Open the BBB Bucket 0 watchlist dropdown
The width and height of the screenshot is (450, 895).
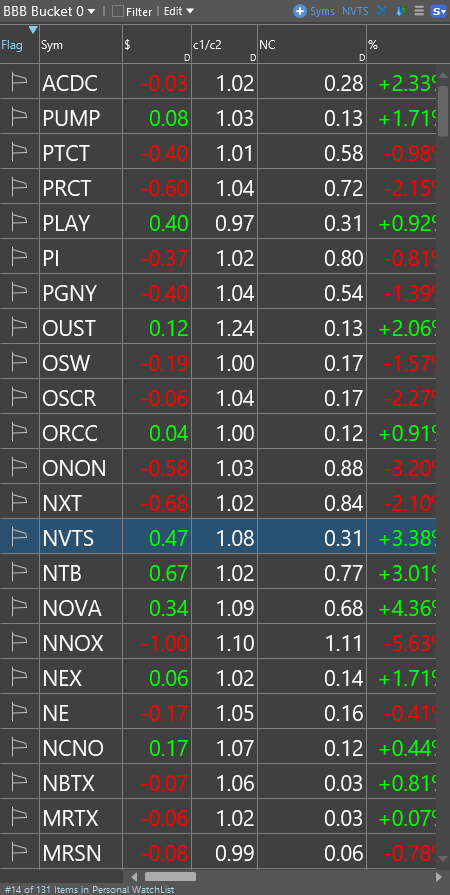(49, 11)
